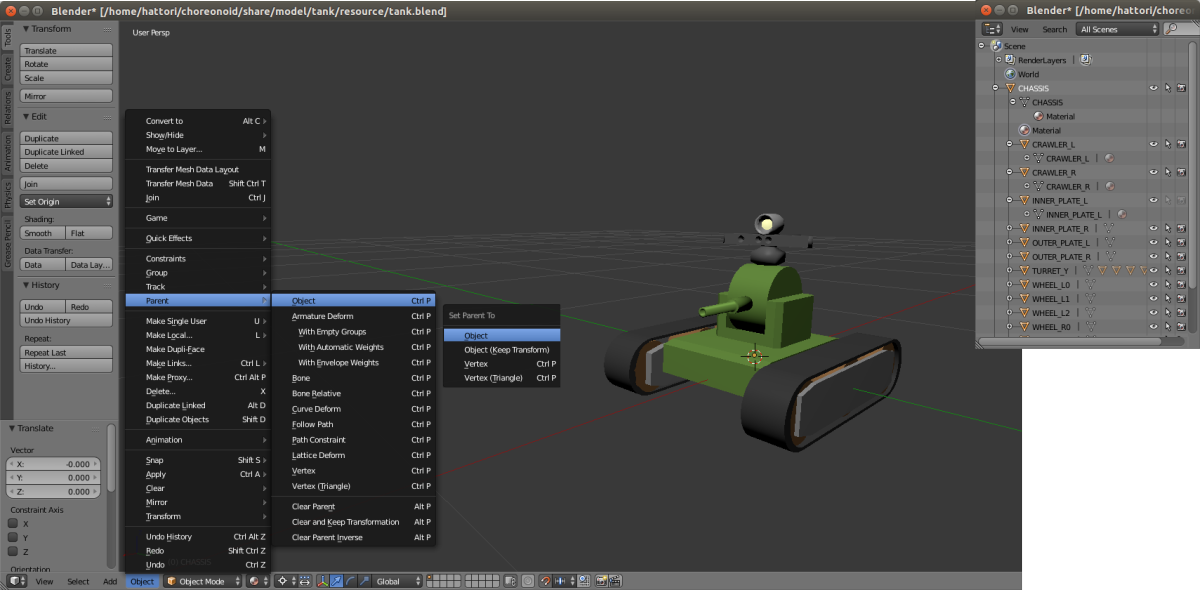Toggle renderability camera icon for CRAWLER_L
The height and width of the screenshot is (590, 1200).
pos(1181,144)
